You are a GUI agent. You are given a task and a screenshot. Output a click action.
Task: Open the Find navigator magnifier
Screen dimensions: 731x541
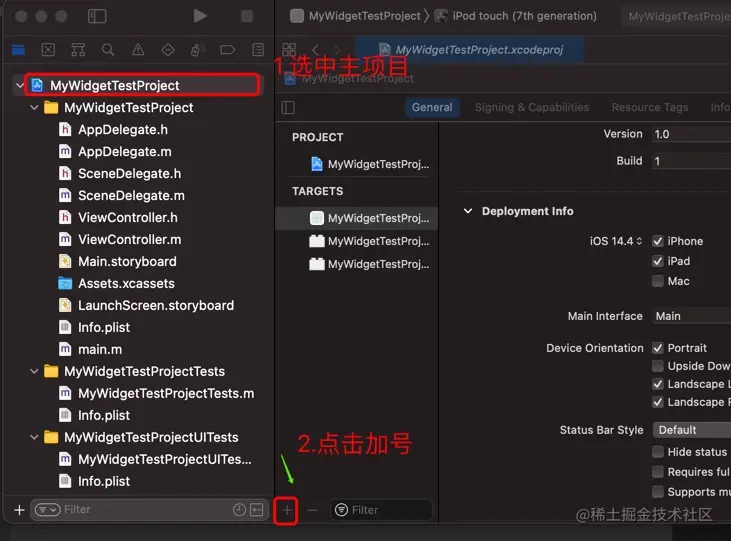(108, 49)
